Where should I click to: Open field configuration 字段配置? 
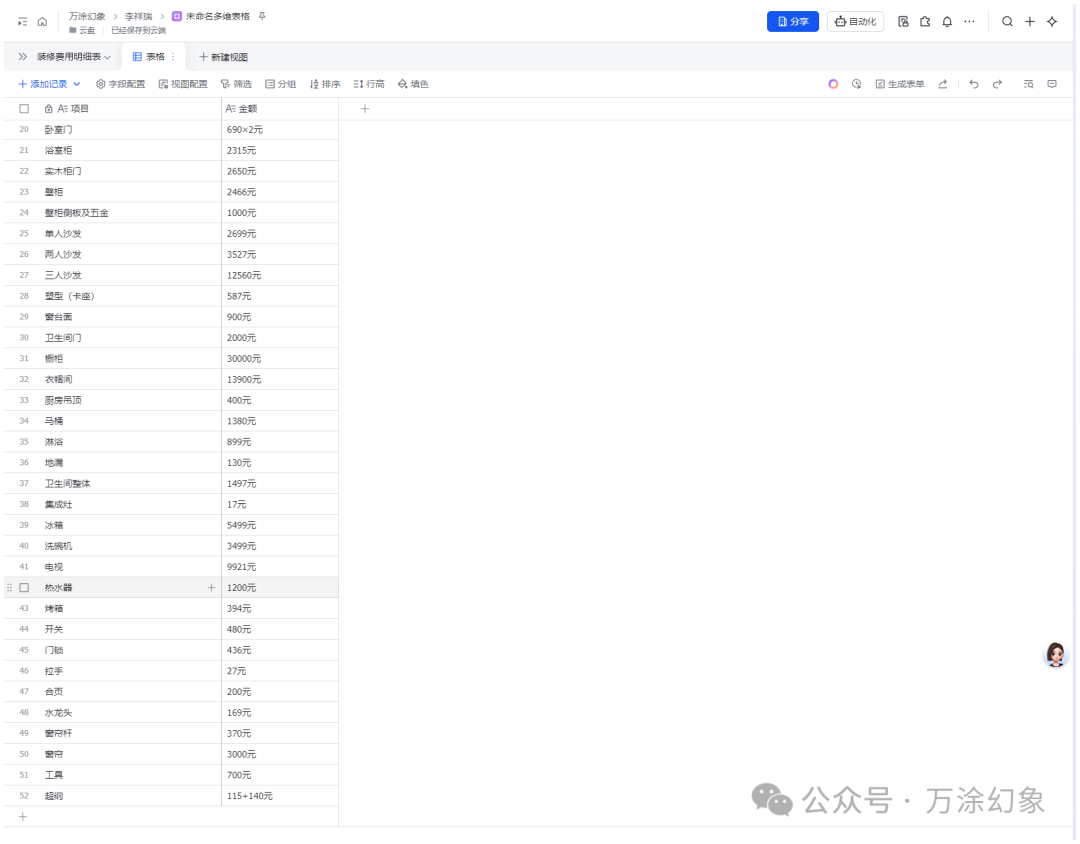pos(121,84)
